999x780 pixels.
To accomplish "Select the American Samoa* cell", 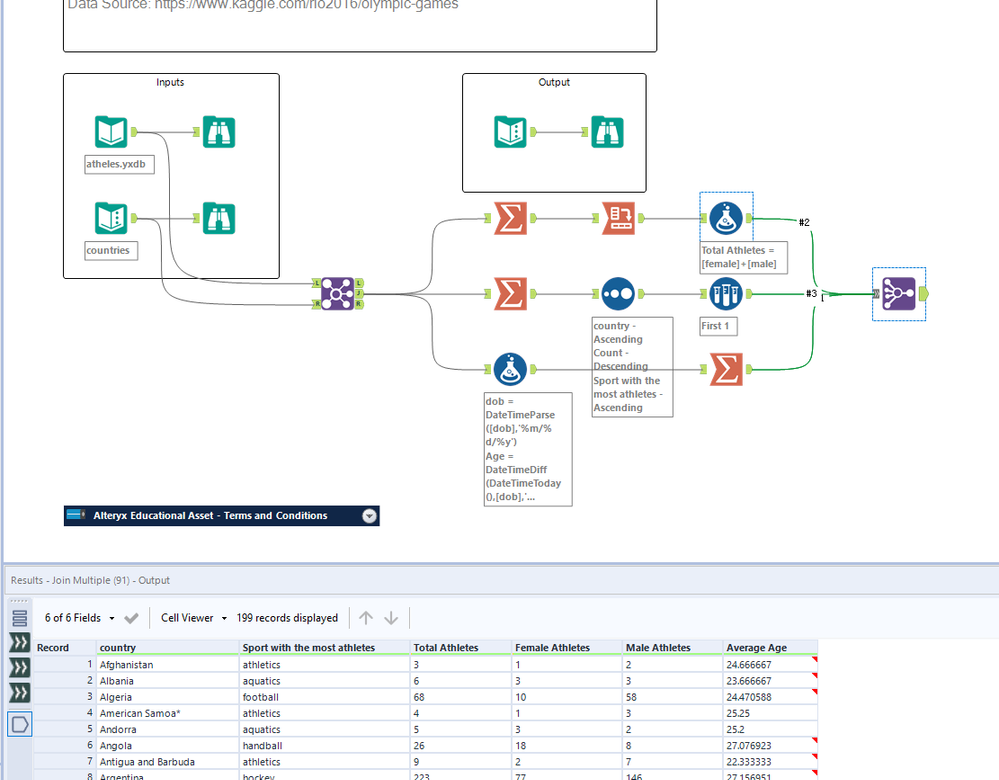I will click(x=168, y=713).
